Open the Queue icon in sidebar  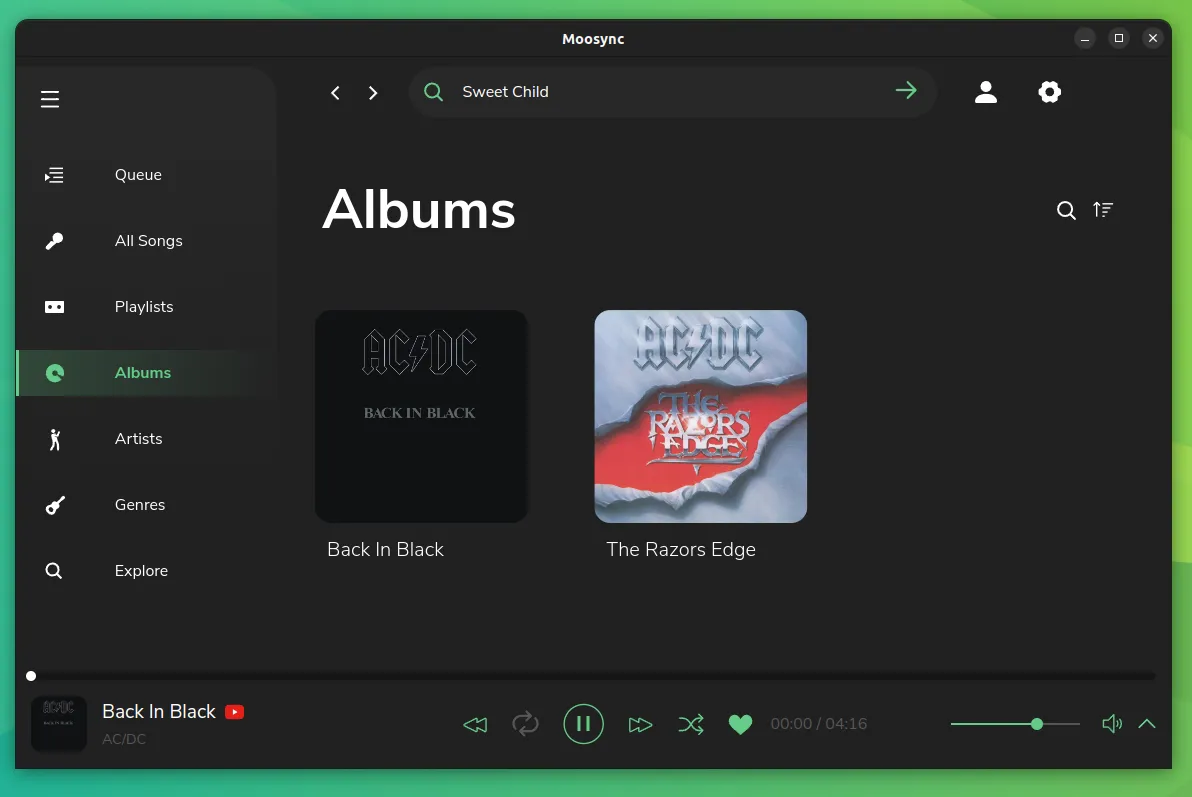[x=54, y=176]
